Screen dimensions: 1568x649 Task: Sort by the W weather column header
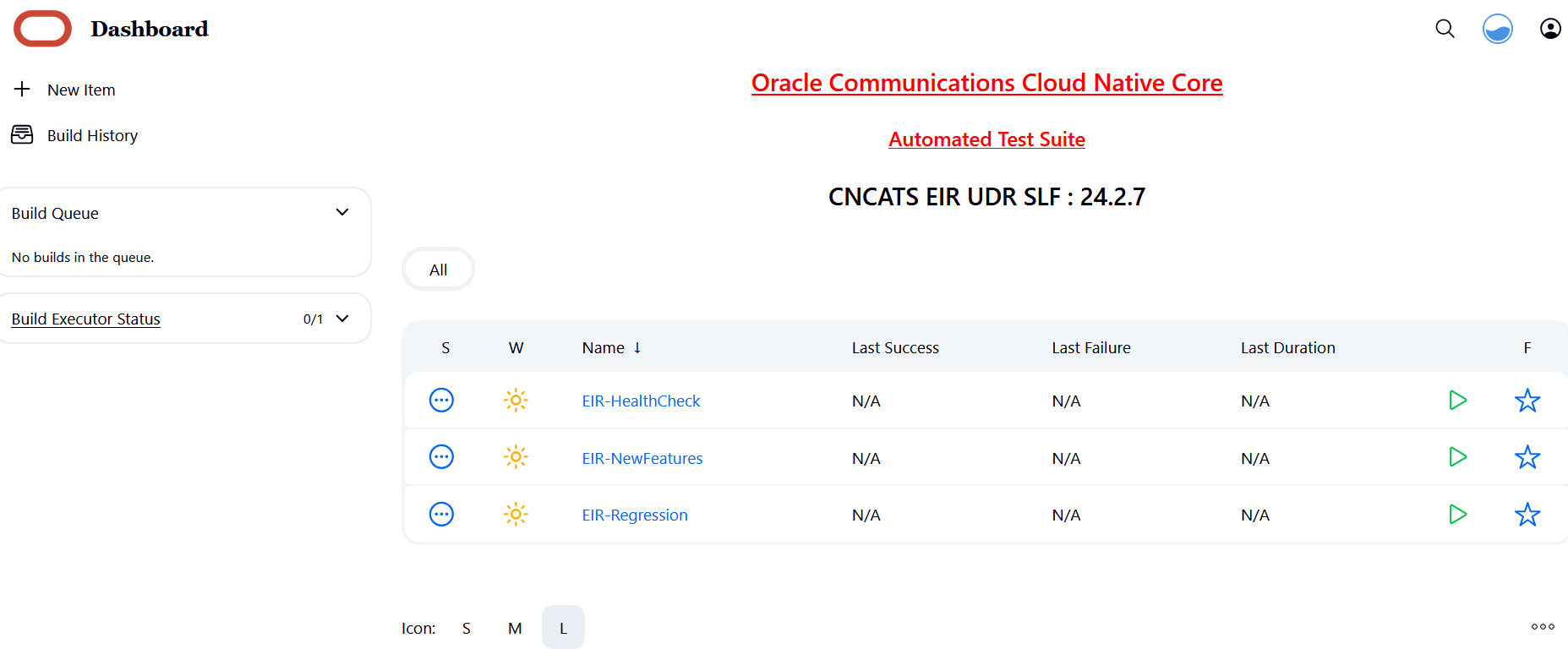pyautogui.click(x=516, y=347)
